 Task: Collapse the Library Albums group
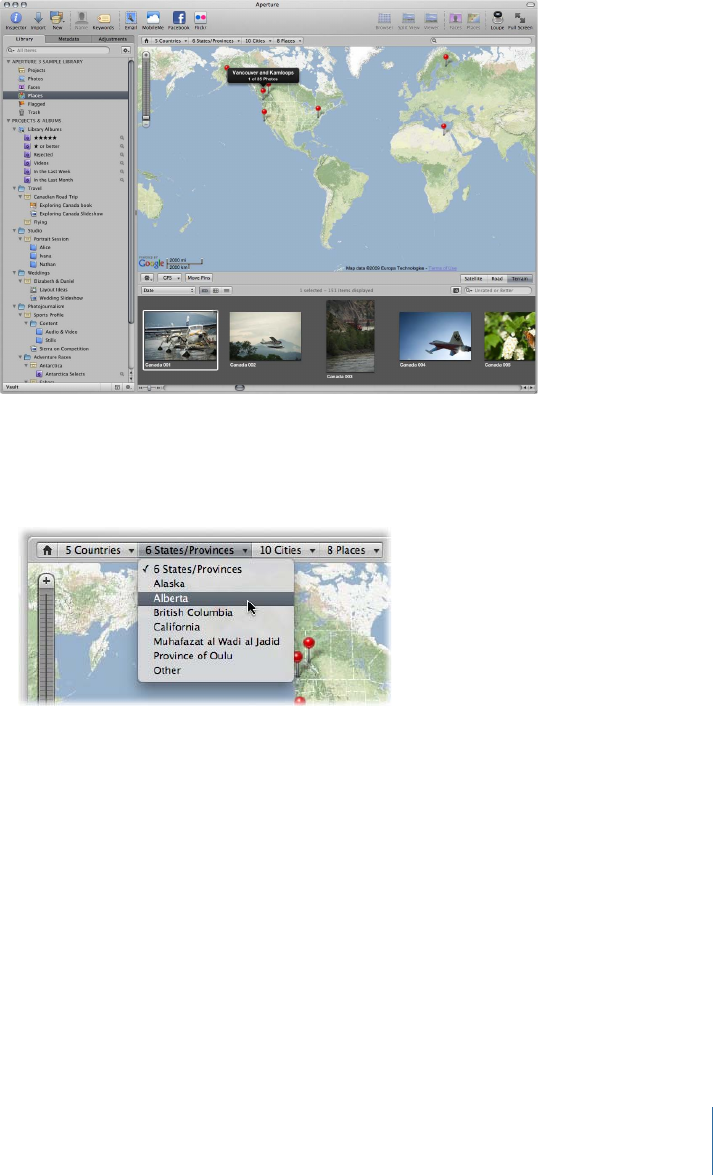tap(14, 129)
